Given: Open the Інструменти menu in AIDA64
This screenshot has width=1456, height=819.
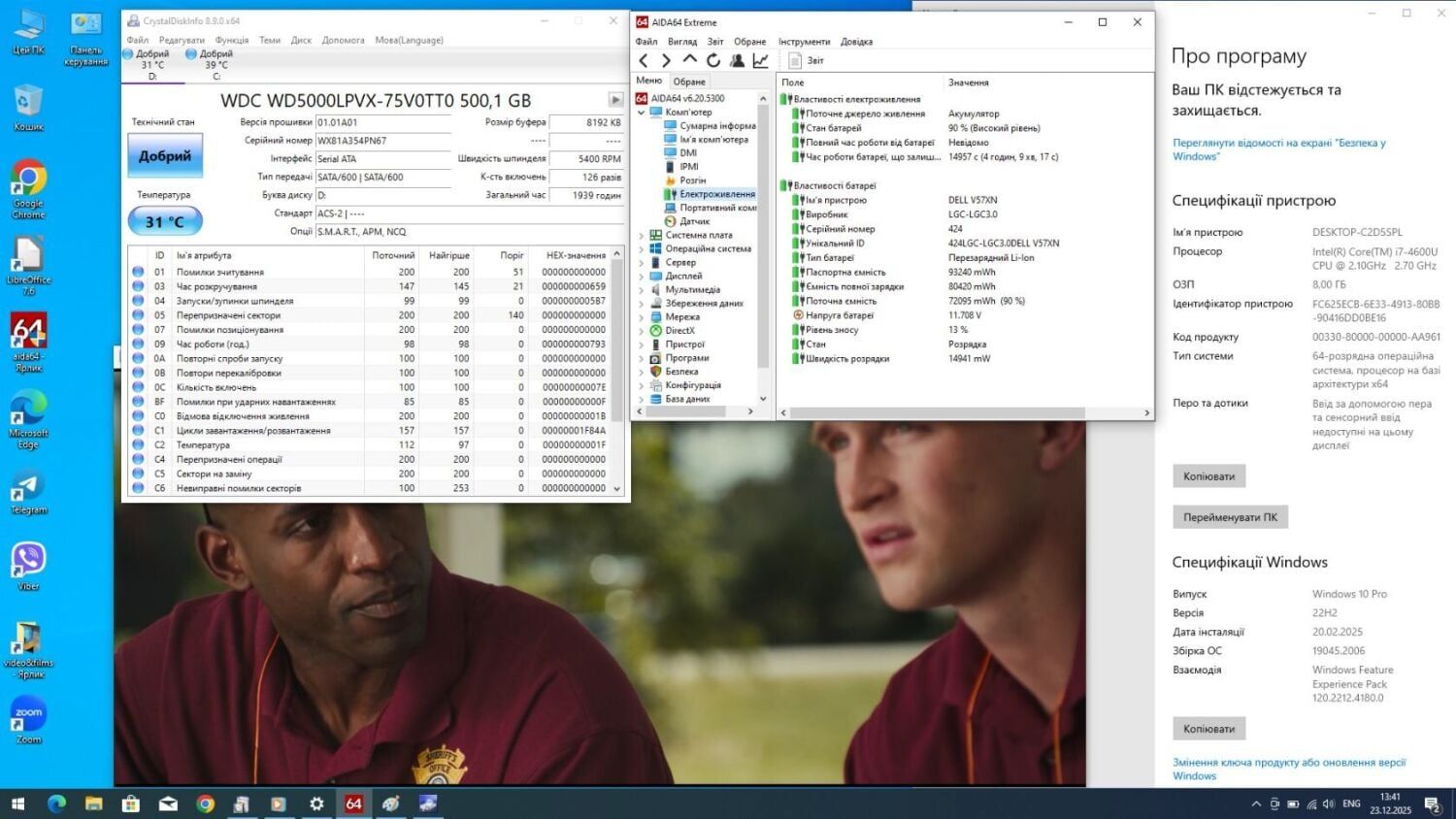Looking at the screenshot, I should pos(804,42).
